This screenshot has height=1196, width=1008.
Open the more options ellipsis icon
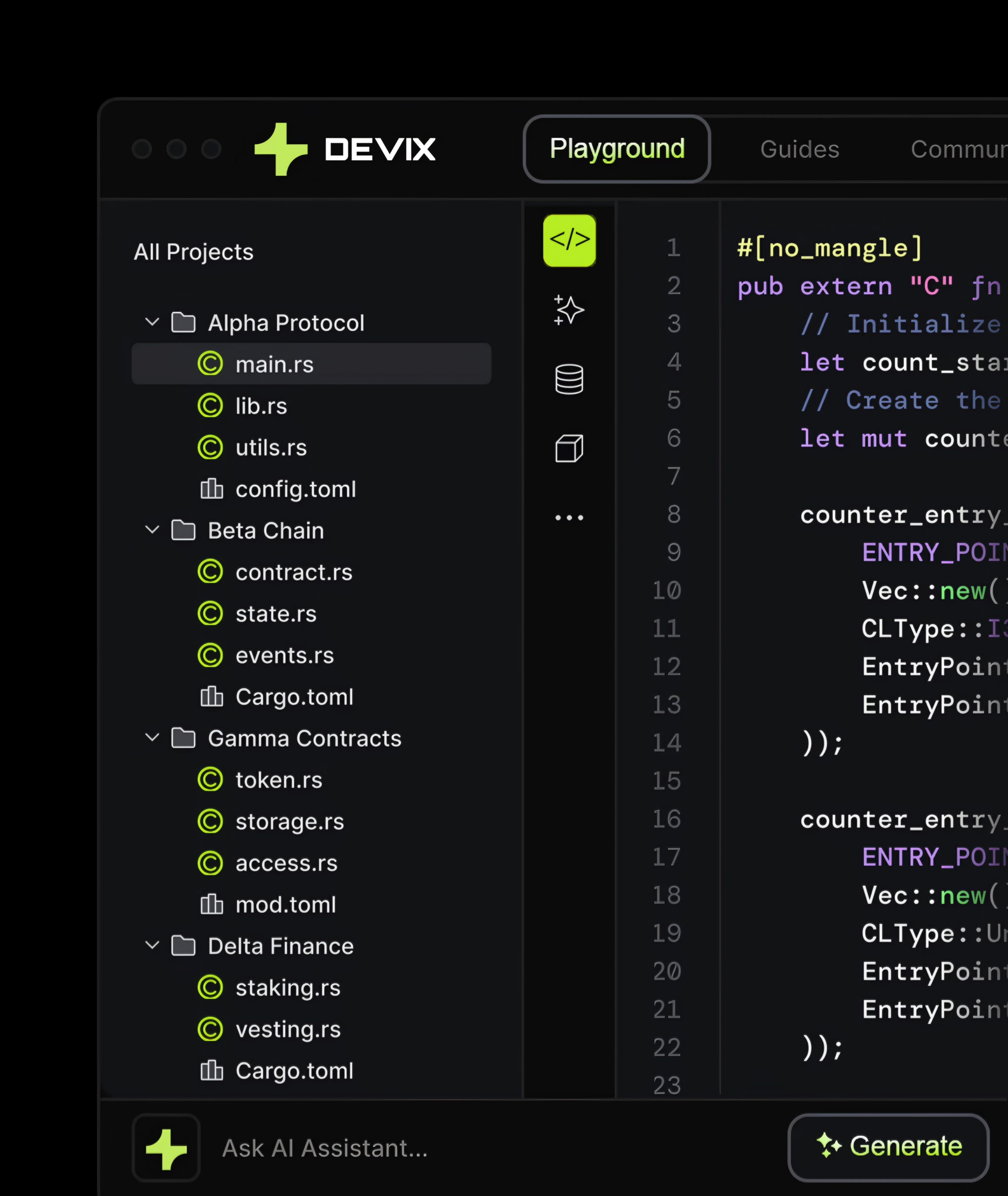pyautogui.click(x=569, y=517)
